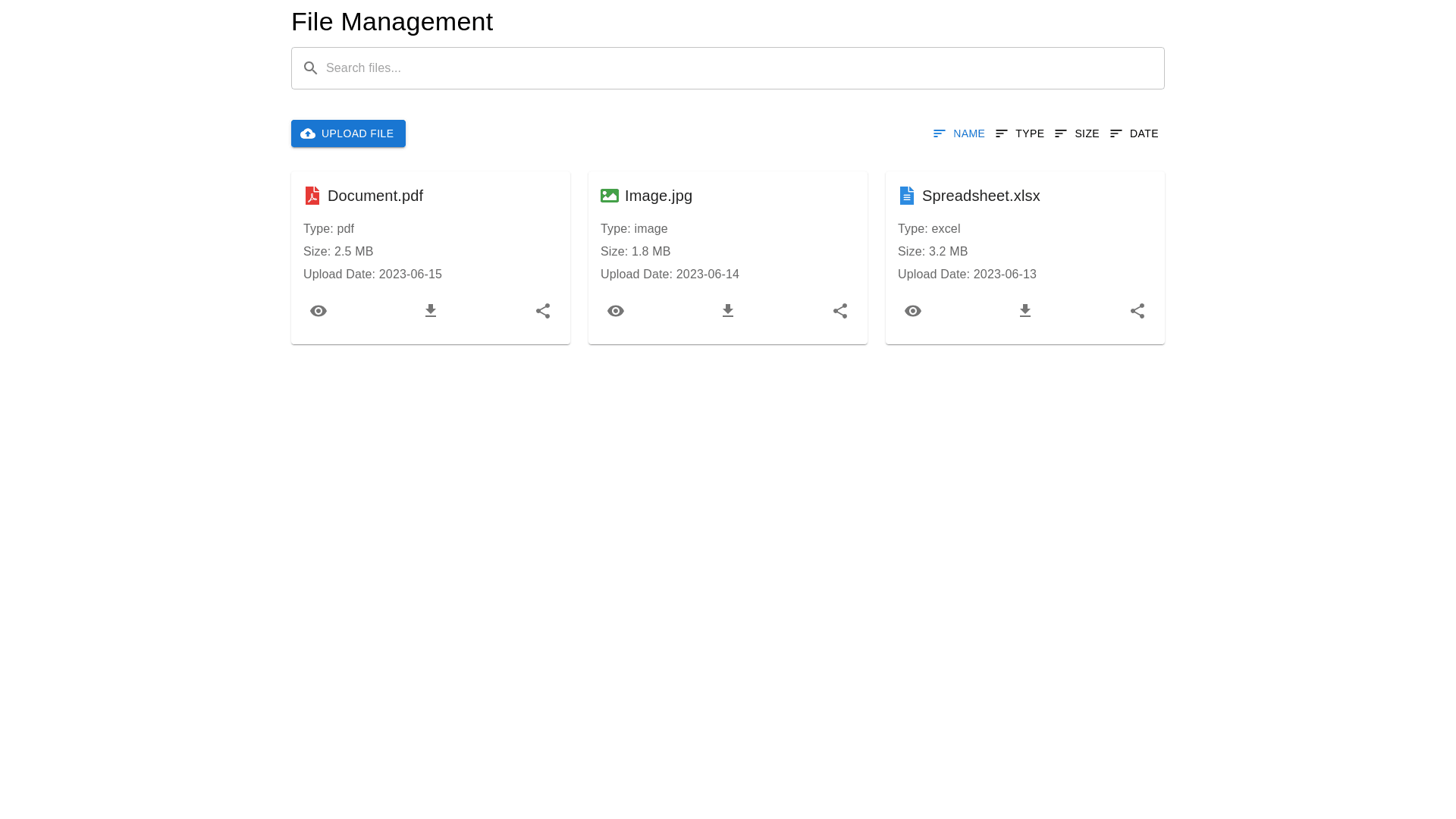The width and height of the screenshot is (1456, 819).
Task: View Image.jpg using the eye icon
Action: (616, 311)
